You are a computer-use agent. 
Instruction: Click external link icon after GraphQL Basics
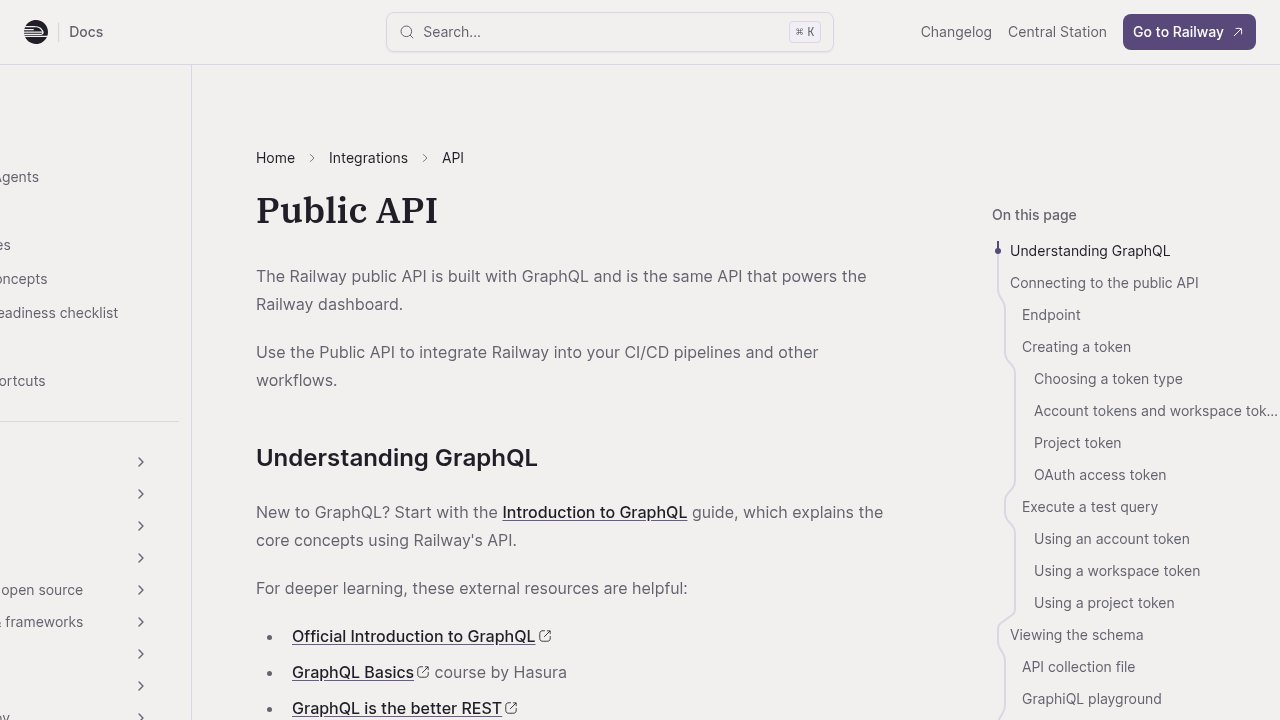(x=423, y=672)
